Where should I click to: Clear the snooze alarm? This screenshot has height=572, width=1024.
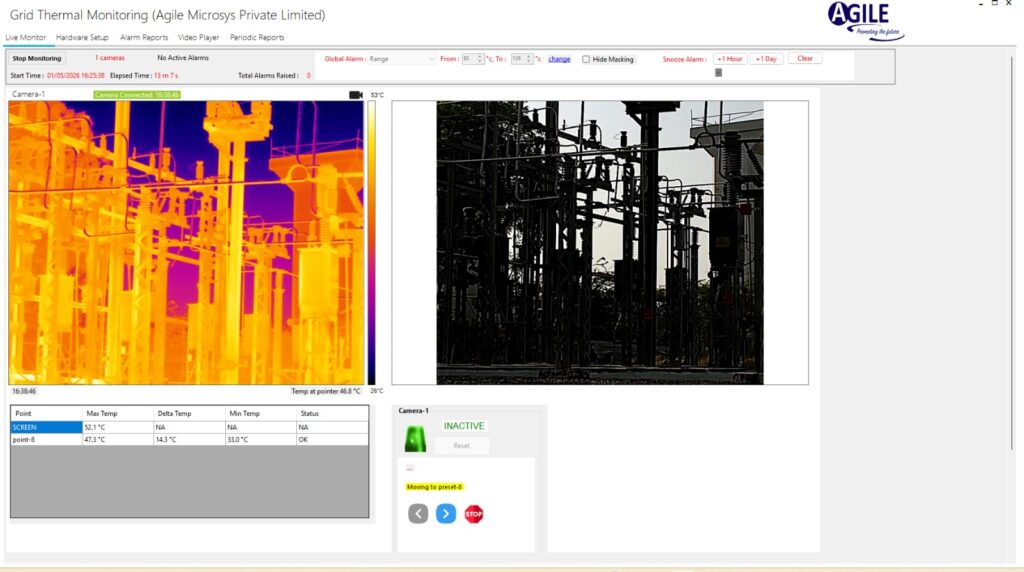click(805, 58)
